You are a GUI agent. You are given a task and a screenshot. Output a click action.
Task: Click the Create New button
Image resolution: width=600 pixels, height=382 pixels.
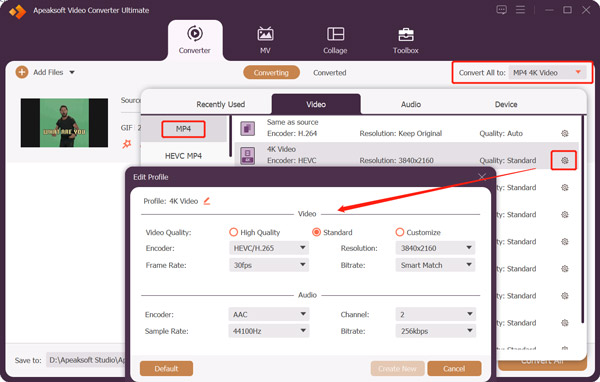coord(398,369)
